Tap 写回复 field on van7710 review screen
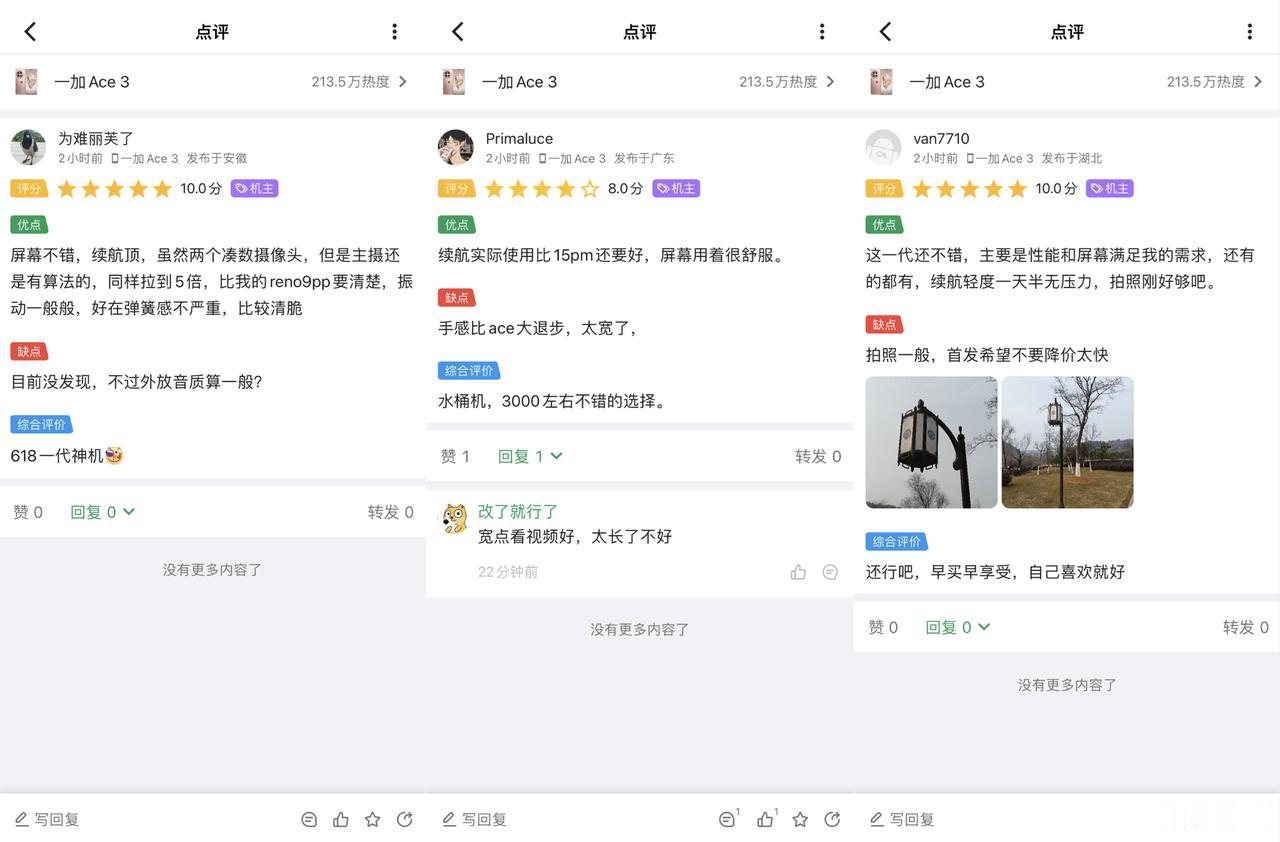1280x842 pixels. (x=902, y=820)
